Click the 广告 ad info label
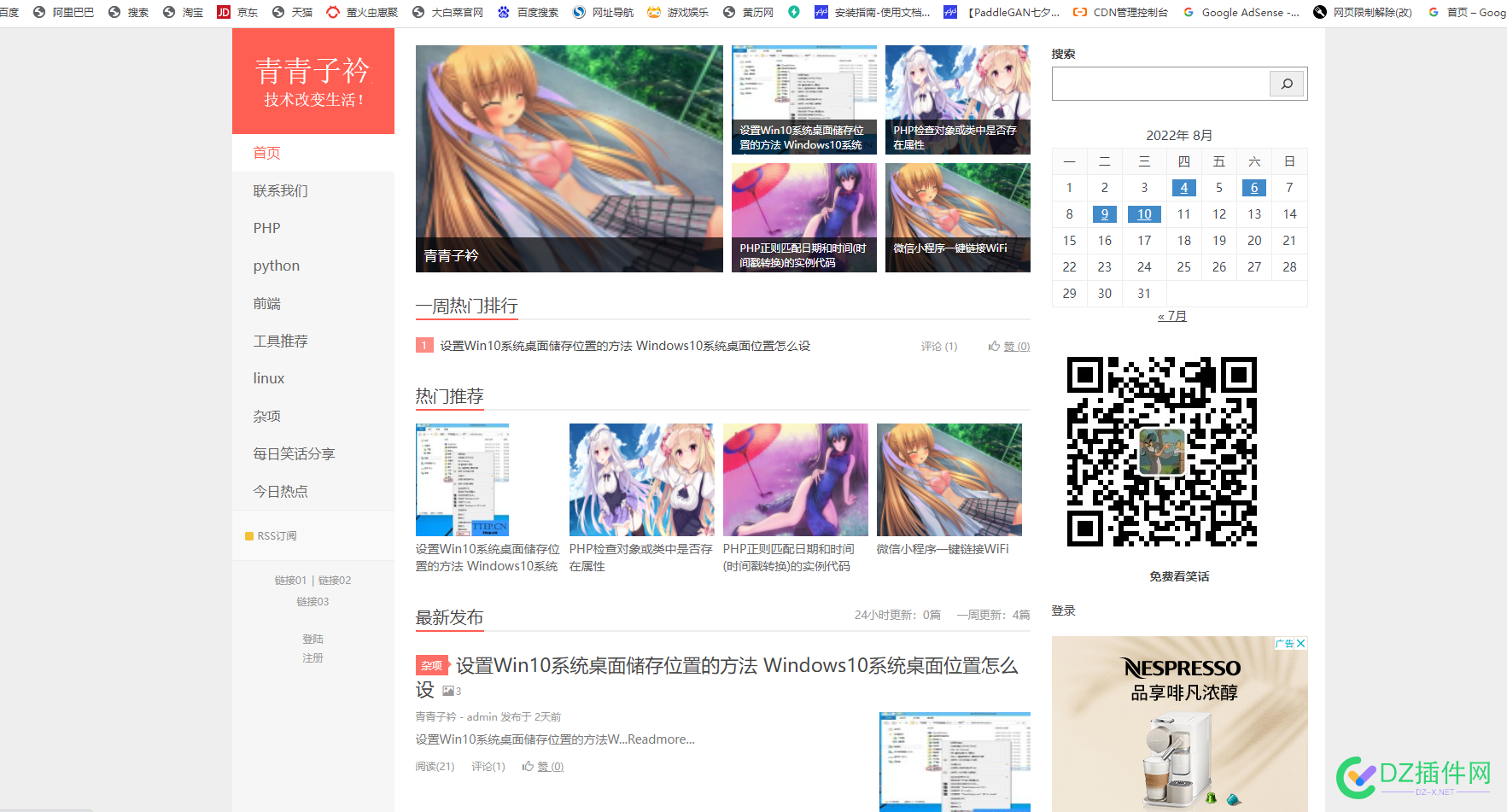Screen dimensions: 1507x812 click(1285, 643)
